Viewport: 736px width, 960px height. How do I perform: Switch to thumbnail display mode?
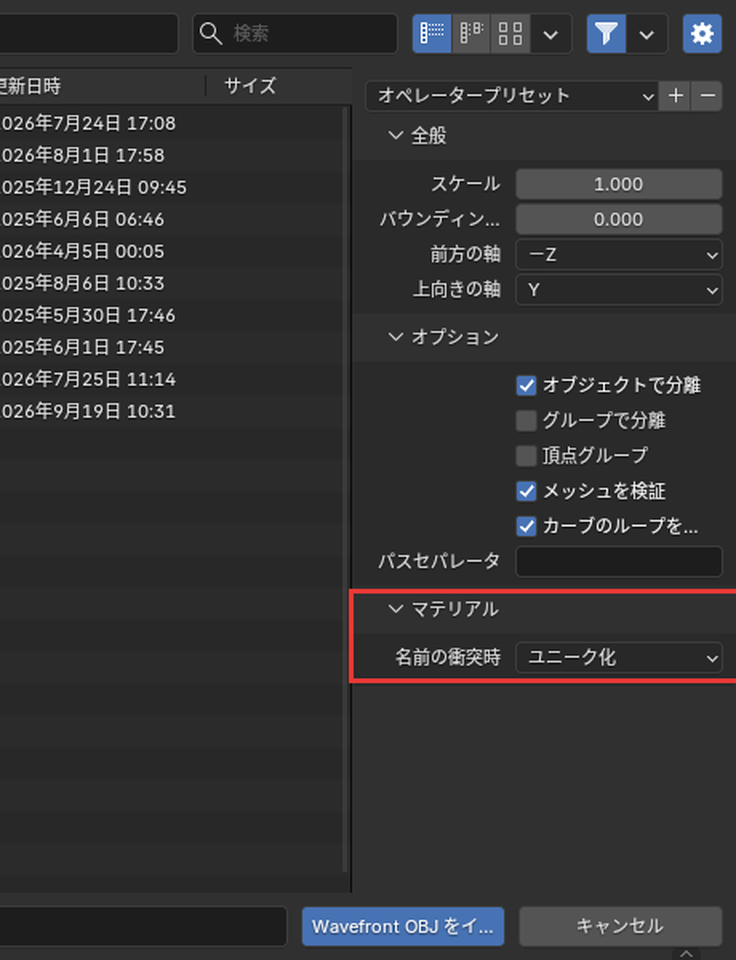510,33
